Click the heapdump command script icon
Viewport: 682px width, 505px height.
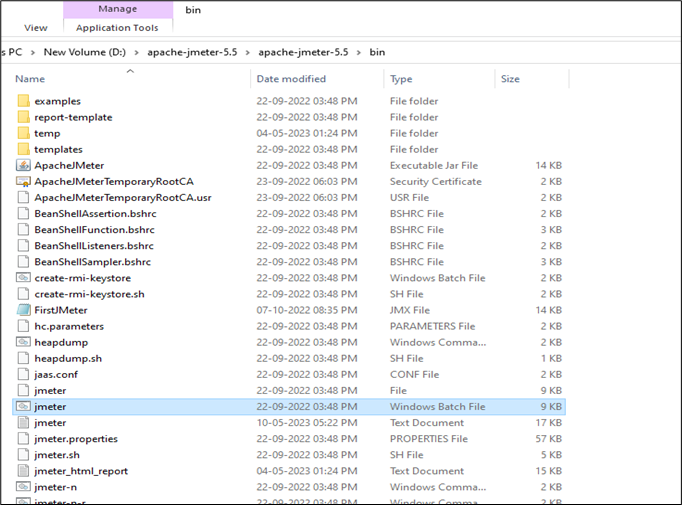point(23,342)
